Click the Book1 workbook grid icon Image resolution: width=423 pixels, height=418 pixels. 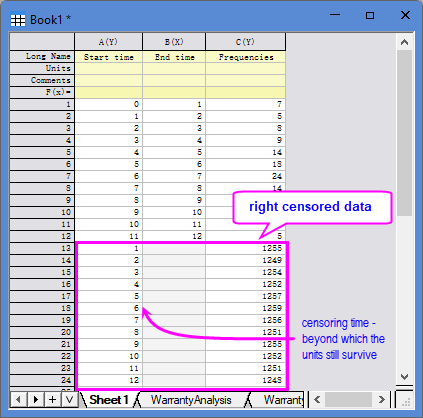[18, 20]
